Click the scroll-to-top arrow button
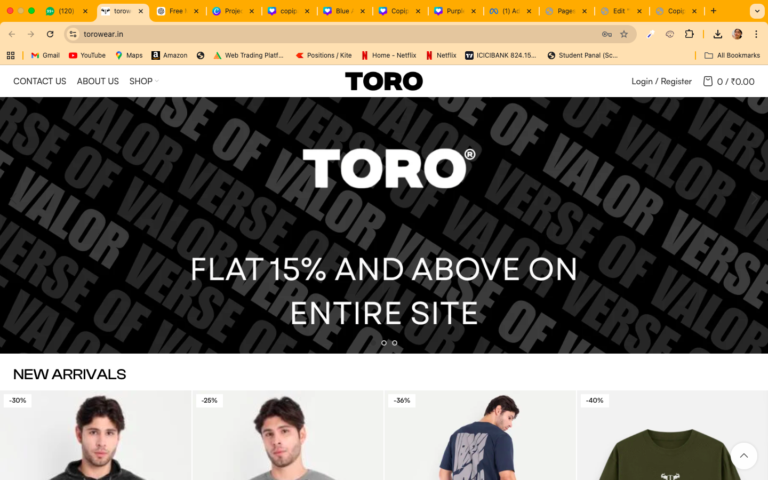Screen dimensions: 768x480 [x=744, y=456]
